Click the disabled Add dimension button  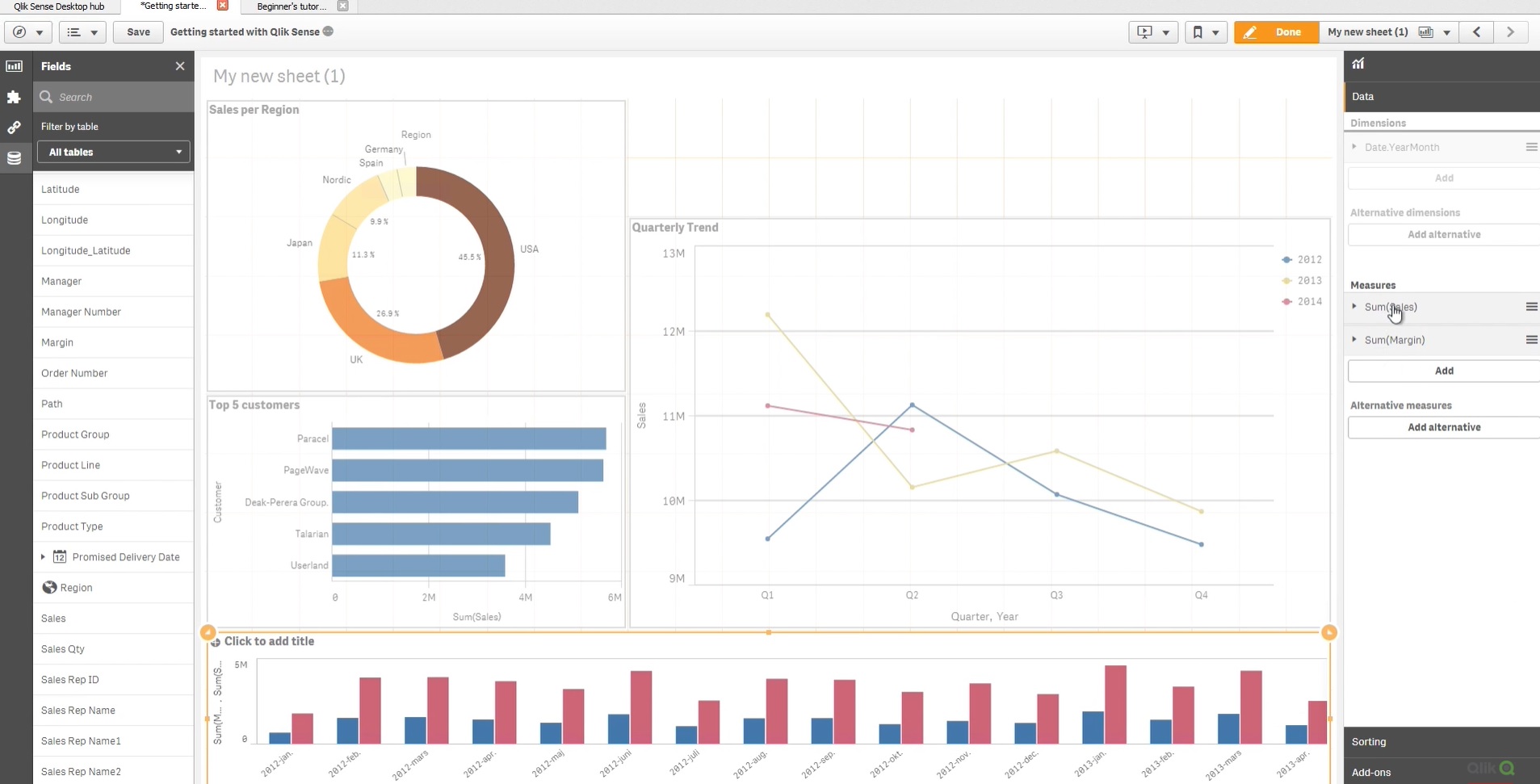[1444, 178]
